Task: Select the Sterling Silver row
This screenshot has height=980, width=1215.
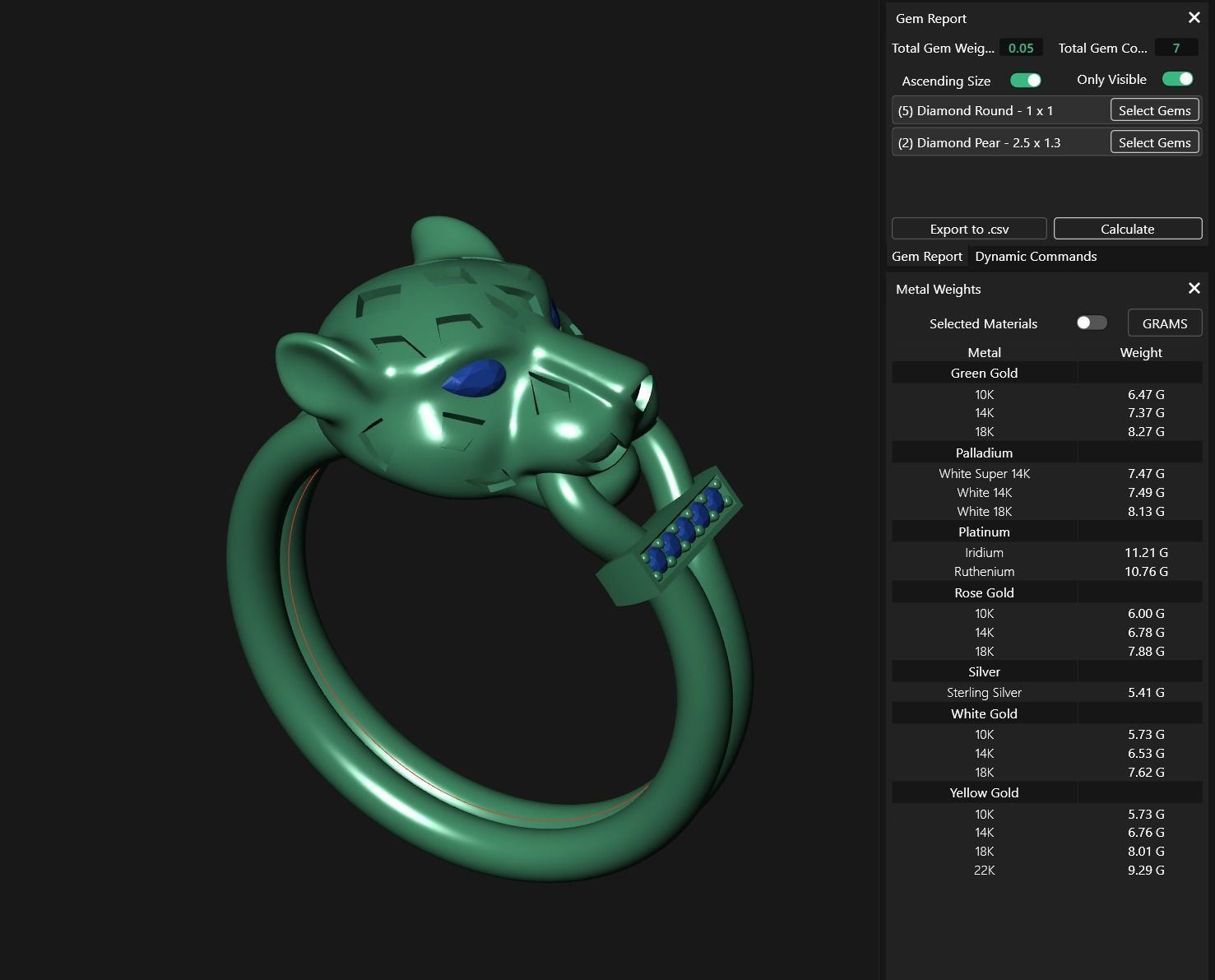Action: (1046, 692)
